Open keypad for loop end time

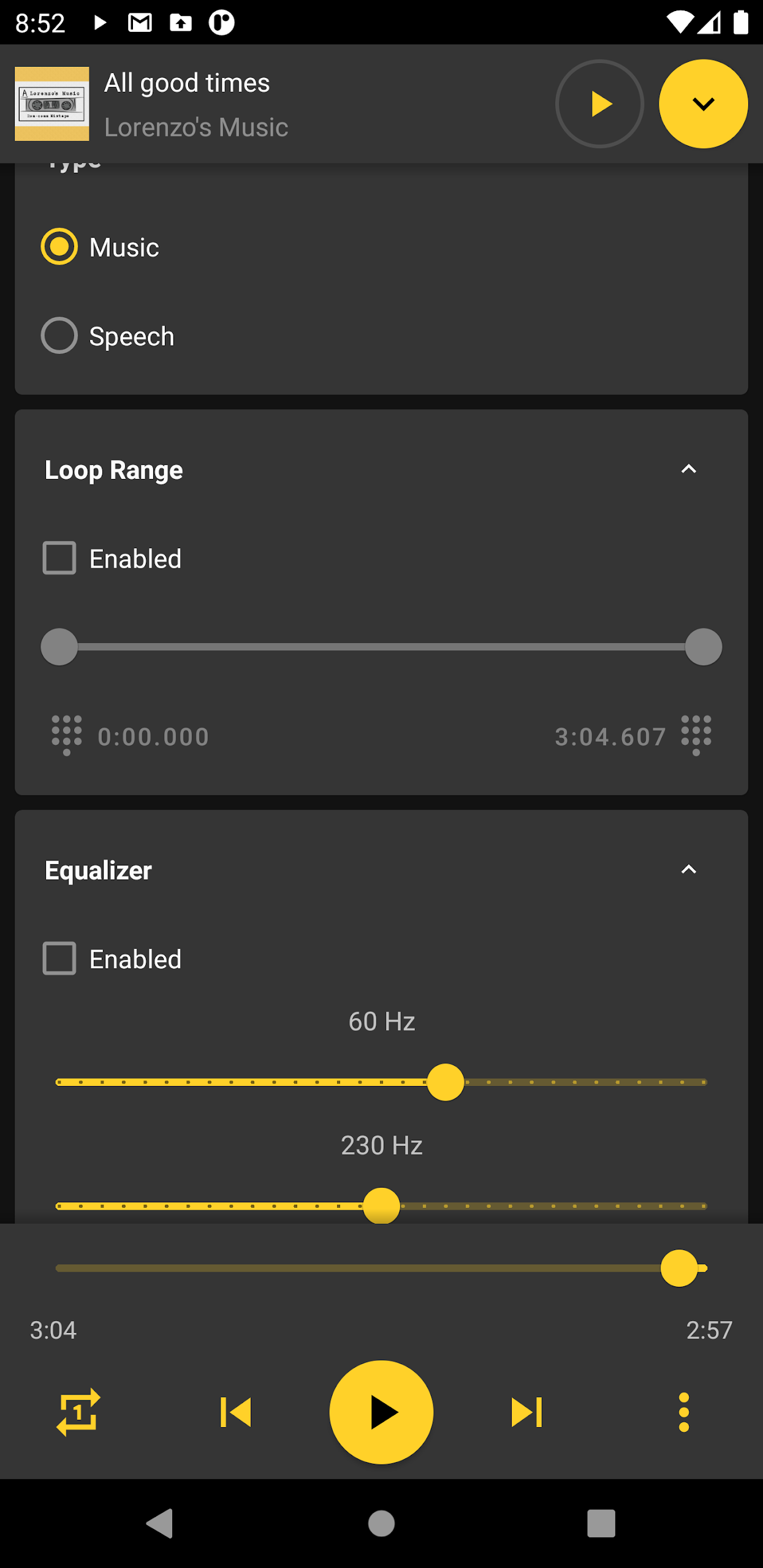point(696,735)
